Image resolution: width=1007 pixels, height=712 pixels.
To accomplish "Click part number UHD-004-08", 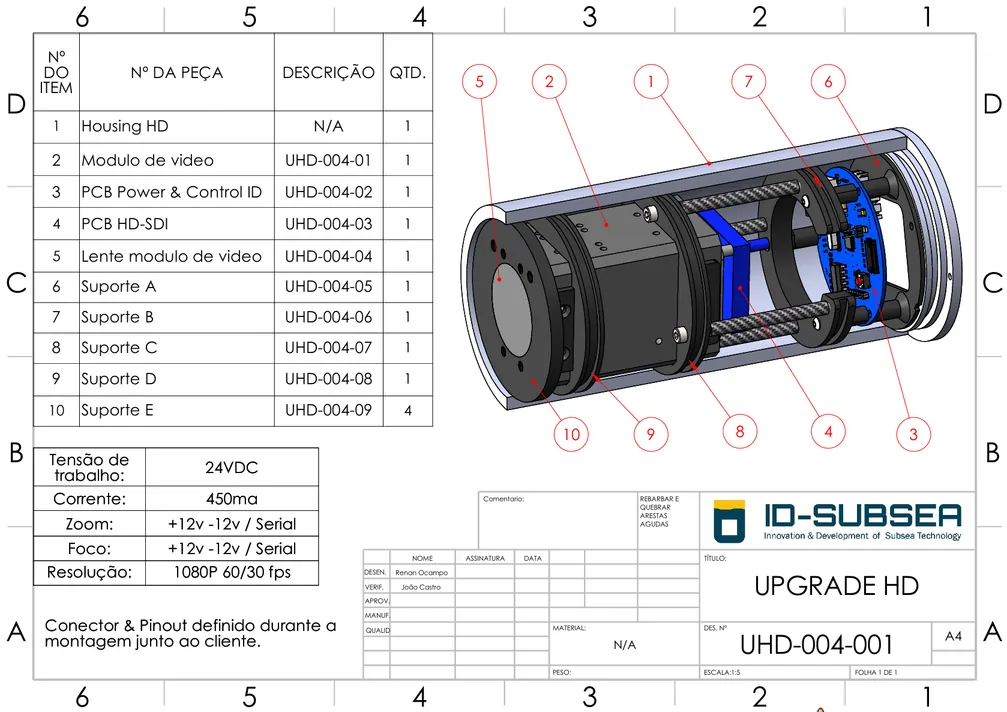I will tap(328, 379).
